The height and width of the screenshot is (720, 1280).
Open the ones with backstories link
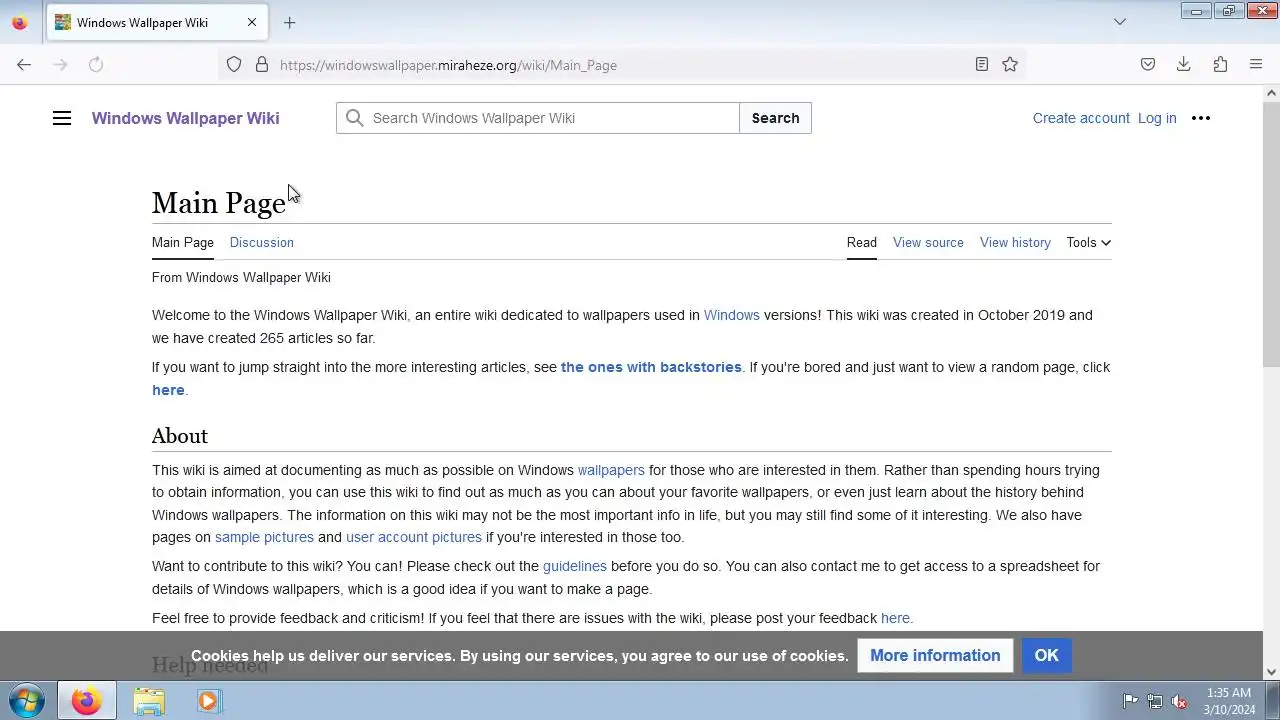[x=651, y=367]
